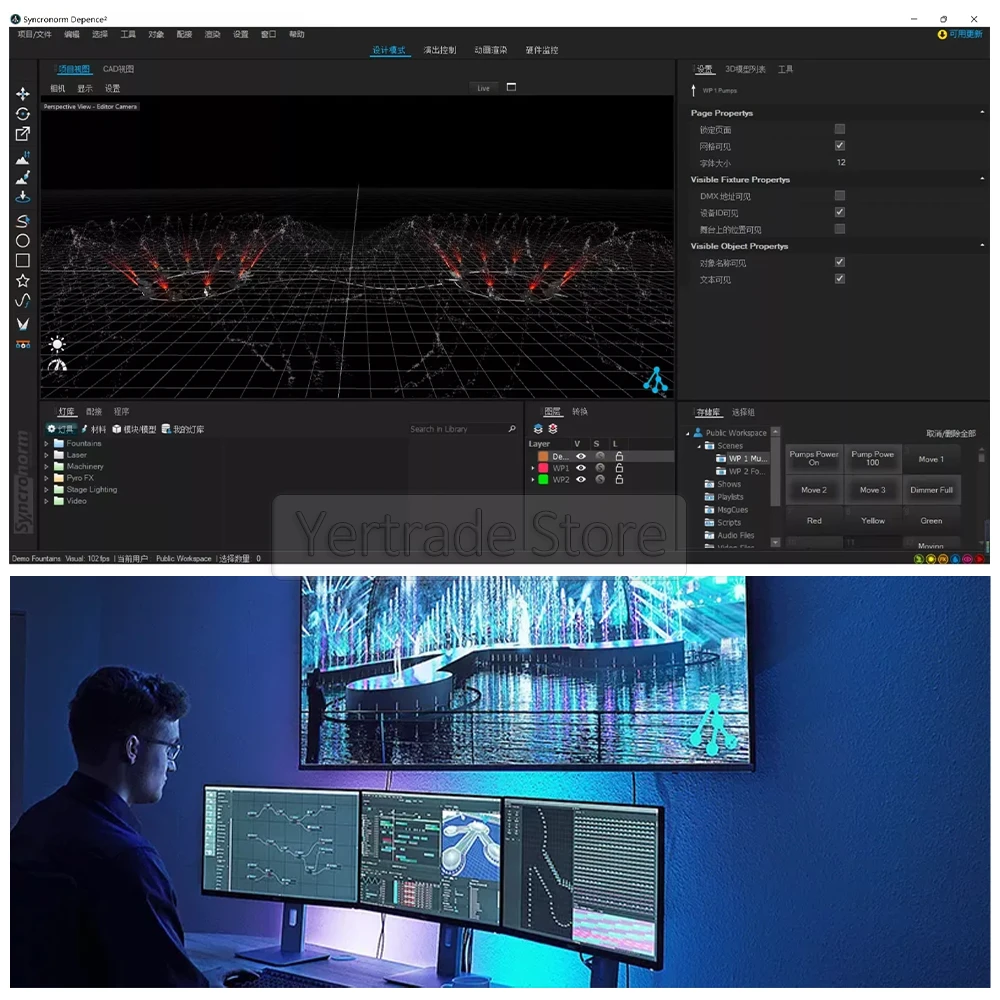Expand the Fountains library folder
This screenshot has width=1000, height=1000.
[x=47, y=443]
